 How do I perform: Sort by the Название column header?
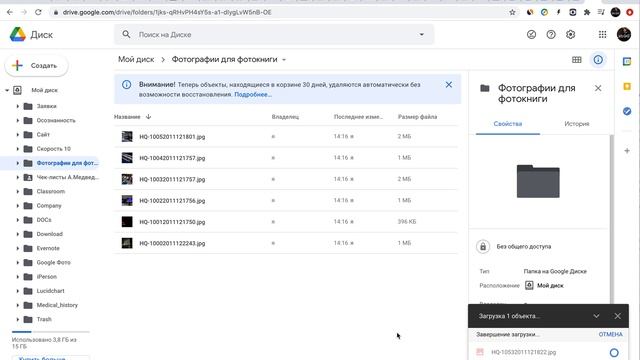[127, 117]
